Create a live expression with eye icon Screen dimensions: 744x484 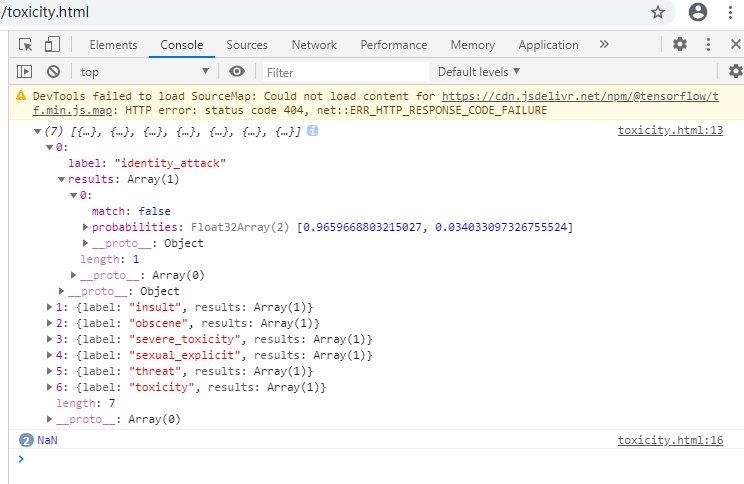[237, 71]
